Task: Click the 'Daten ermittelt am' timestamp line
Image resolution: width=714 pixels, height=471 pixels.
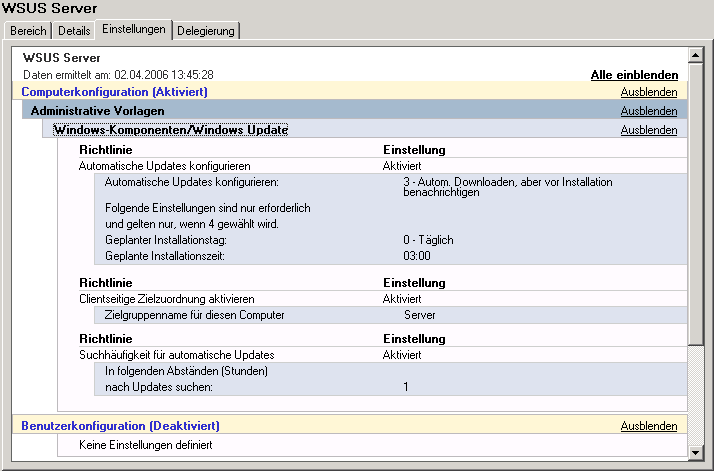Action: coord(118,75)
